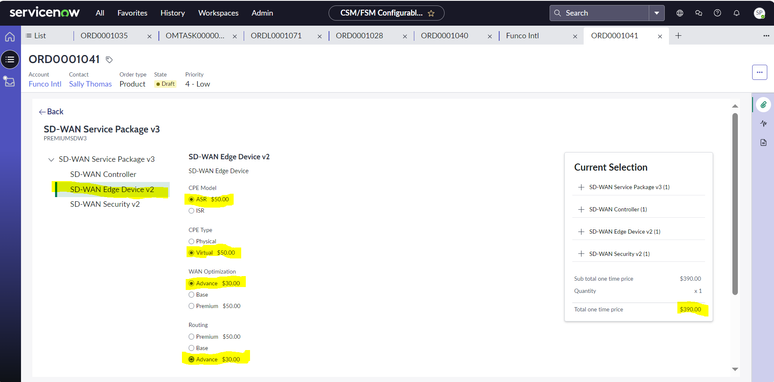Open the List view sidebar icon
Screen dimensions: 774x382
(10, 59)
